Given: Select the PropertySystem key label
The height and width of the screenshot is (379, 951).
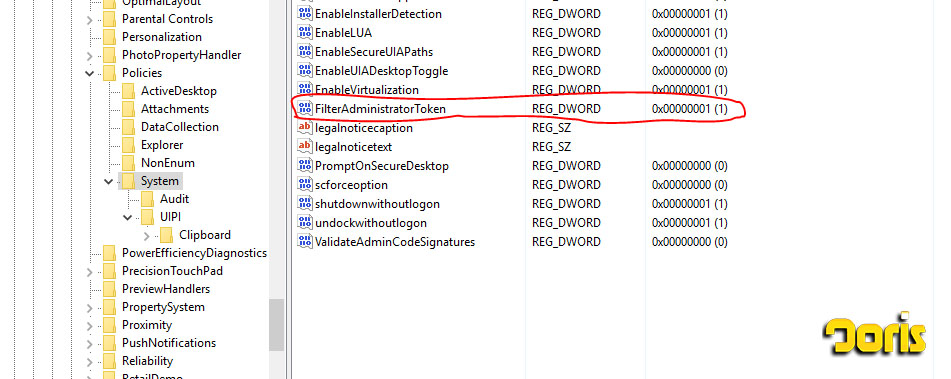Looking at the screenshot, I should (x=163, y=307).
